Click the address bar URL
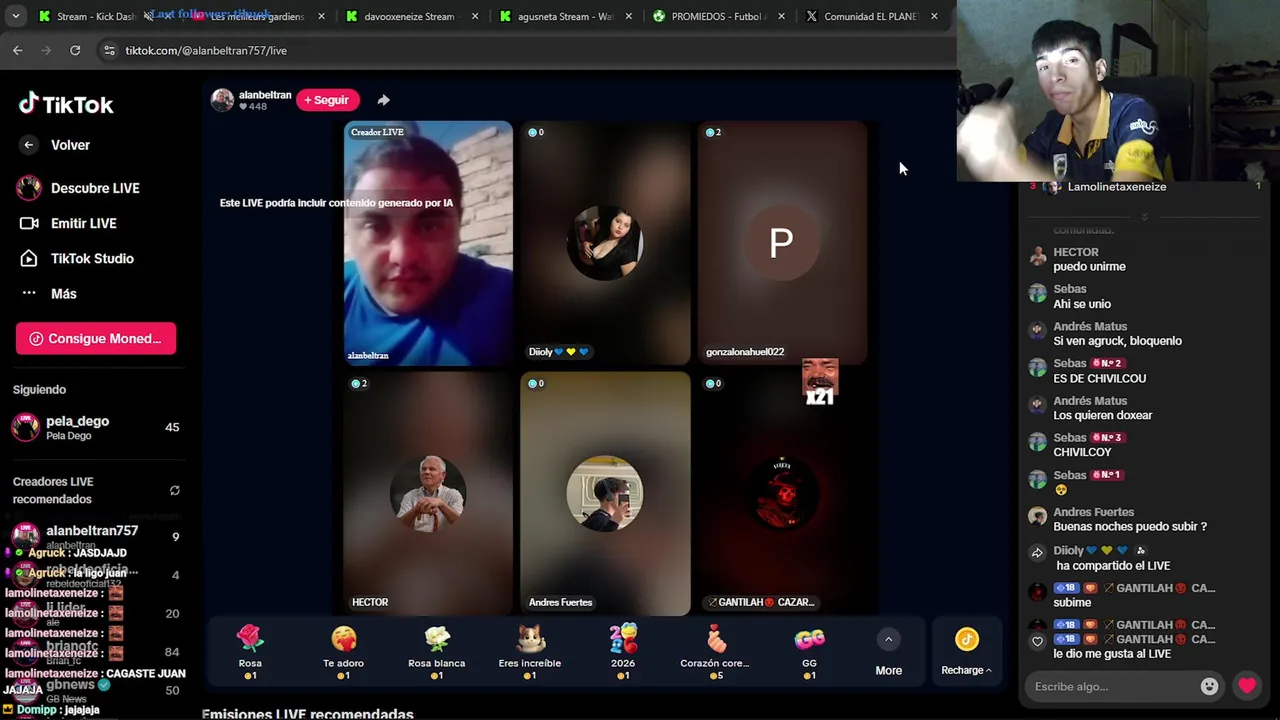The width and height of the screenshot is (1280, 720). (206, 50)
